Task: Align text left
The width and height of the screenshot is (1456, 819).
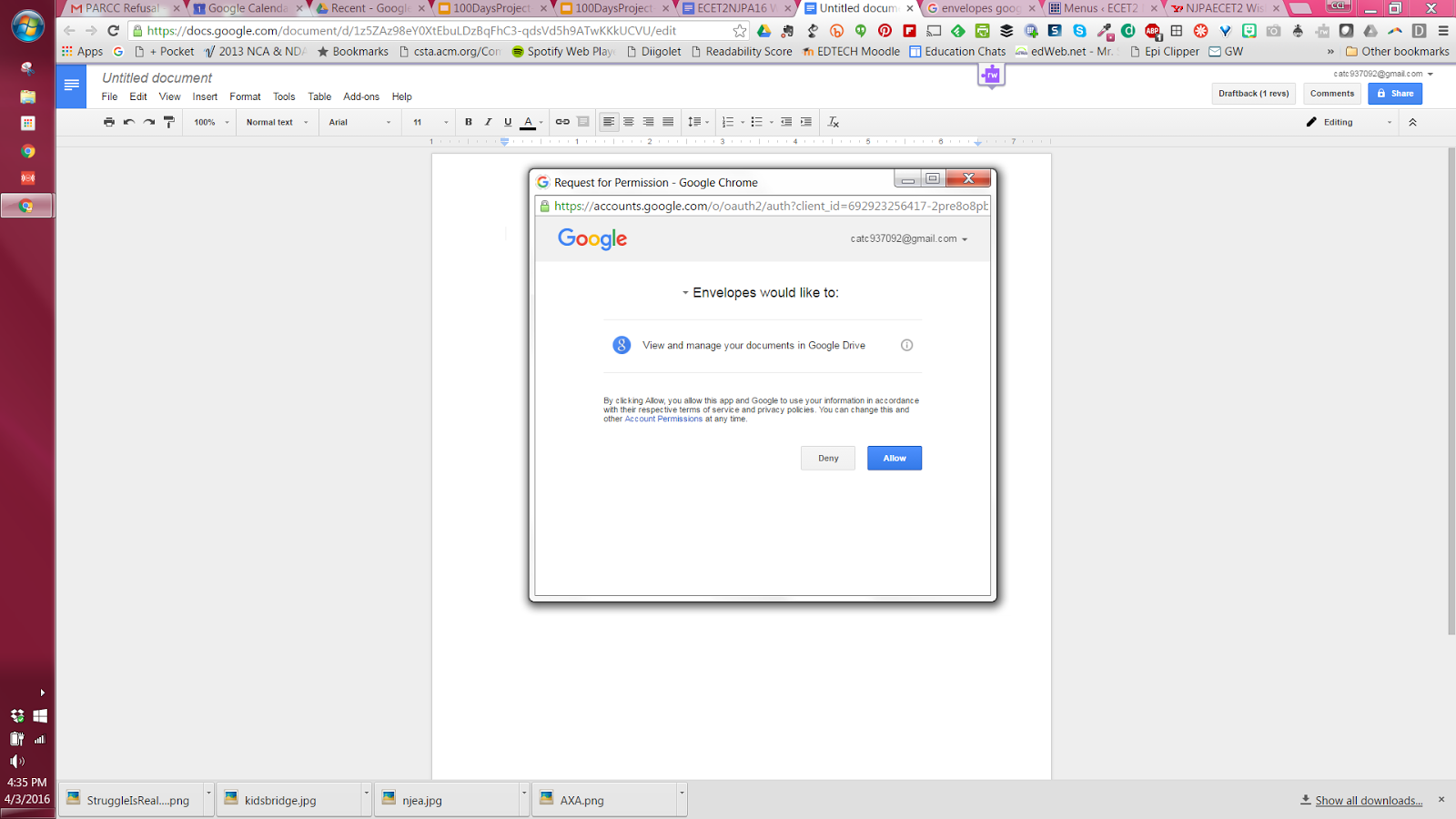Action: tap(609, 122)
